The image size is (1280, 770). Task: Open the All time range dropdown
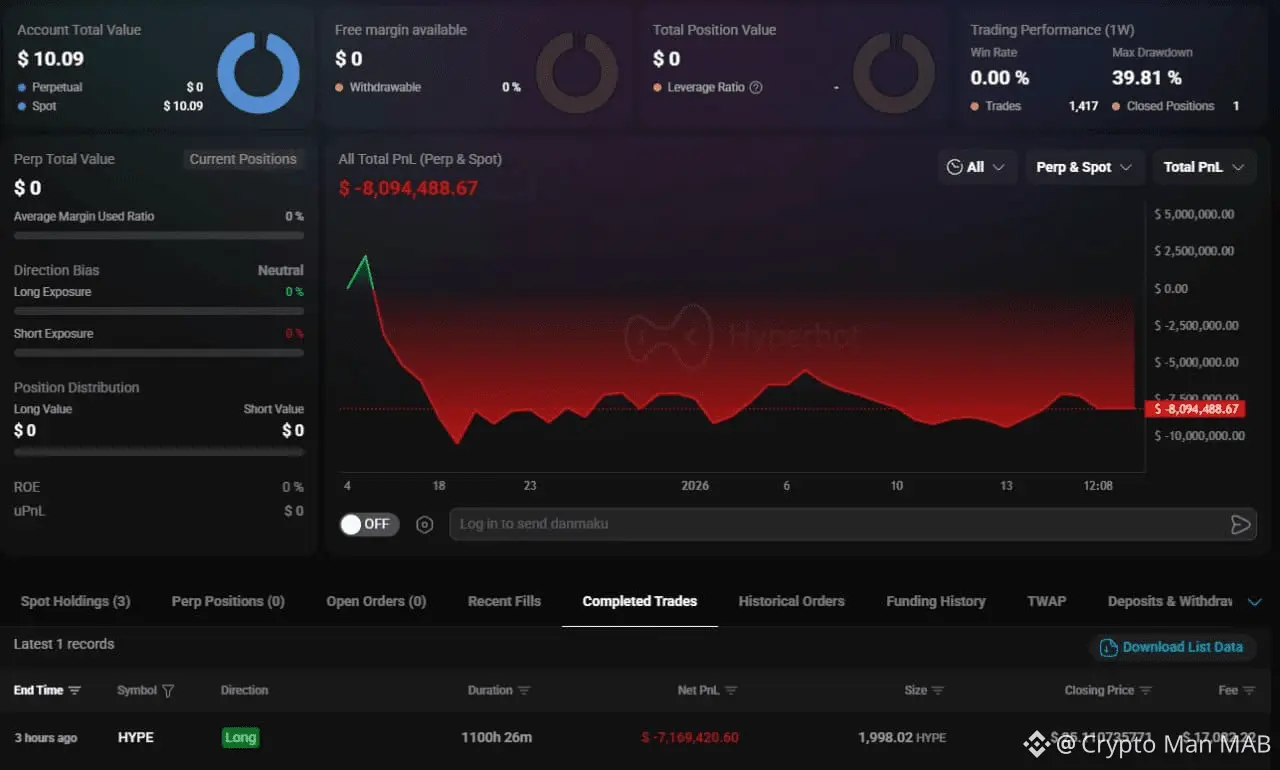tap(978, 167)
